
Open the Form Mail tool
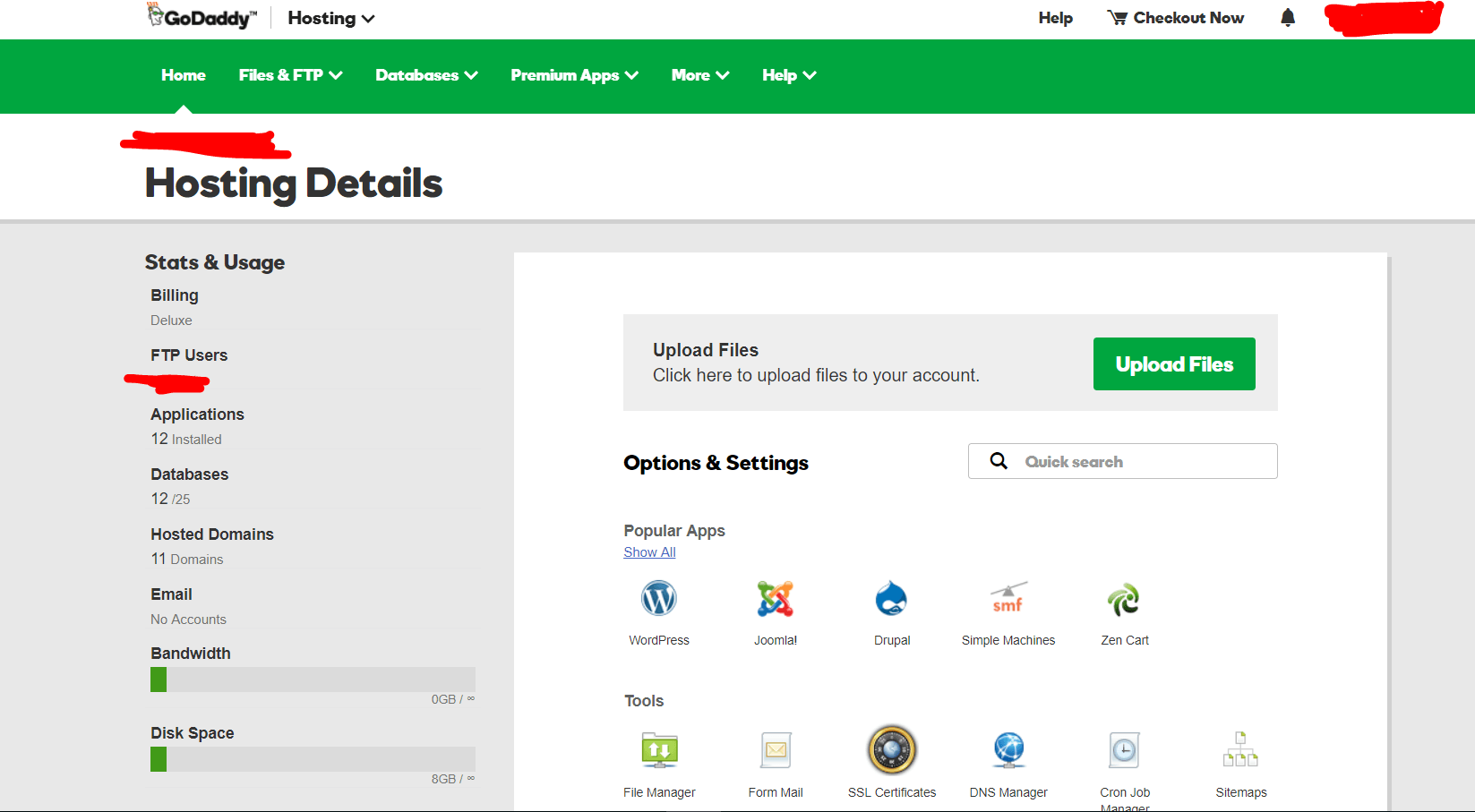pos(776,750)
